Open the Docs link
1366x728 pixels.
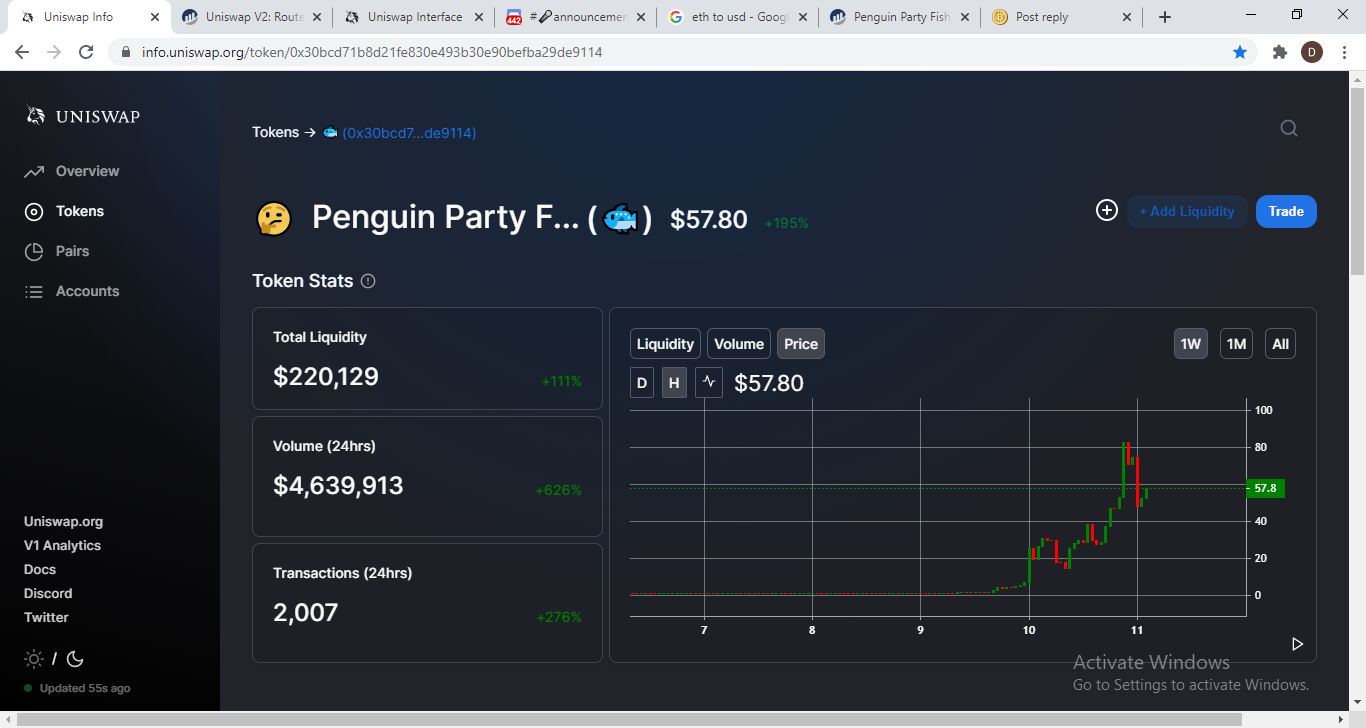coord(40,569)
